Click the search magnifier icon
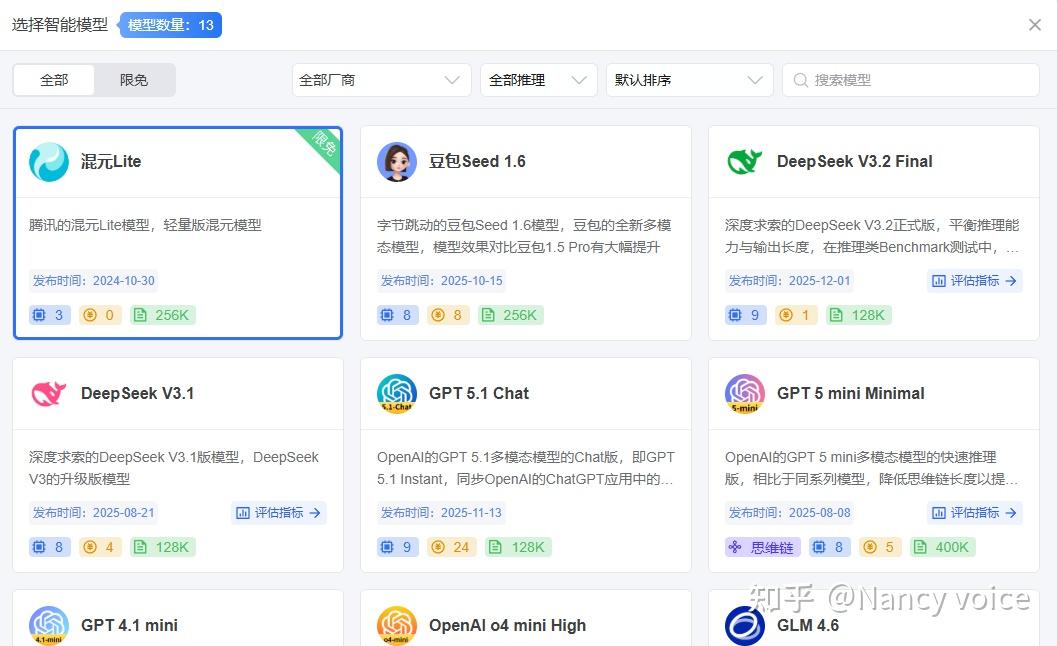Screen dimensions: 1057x646 [800, 80]
